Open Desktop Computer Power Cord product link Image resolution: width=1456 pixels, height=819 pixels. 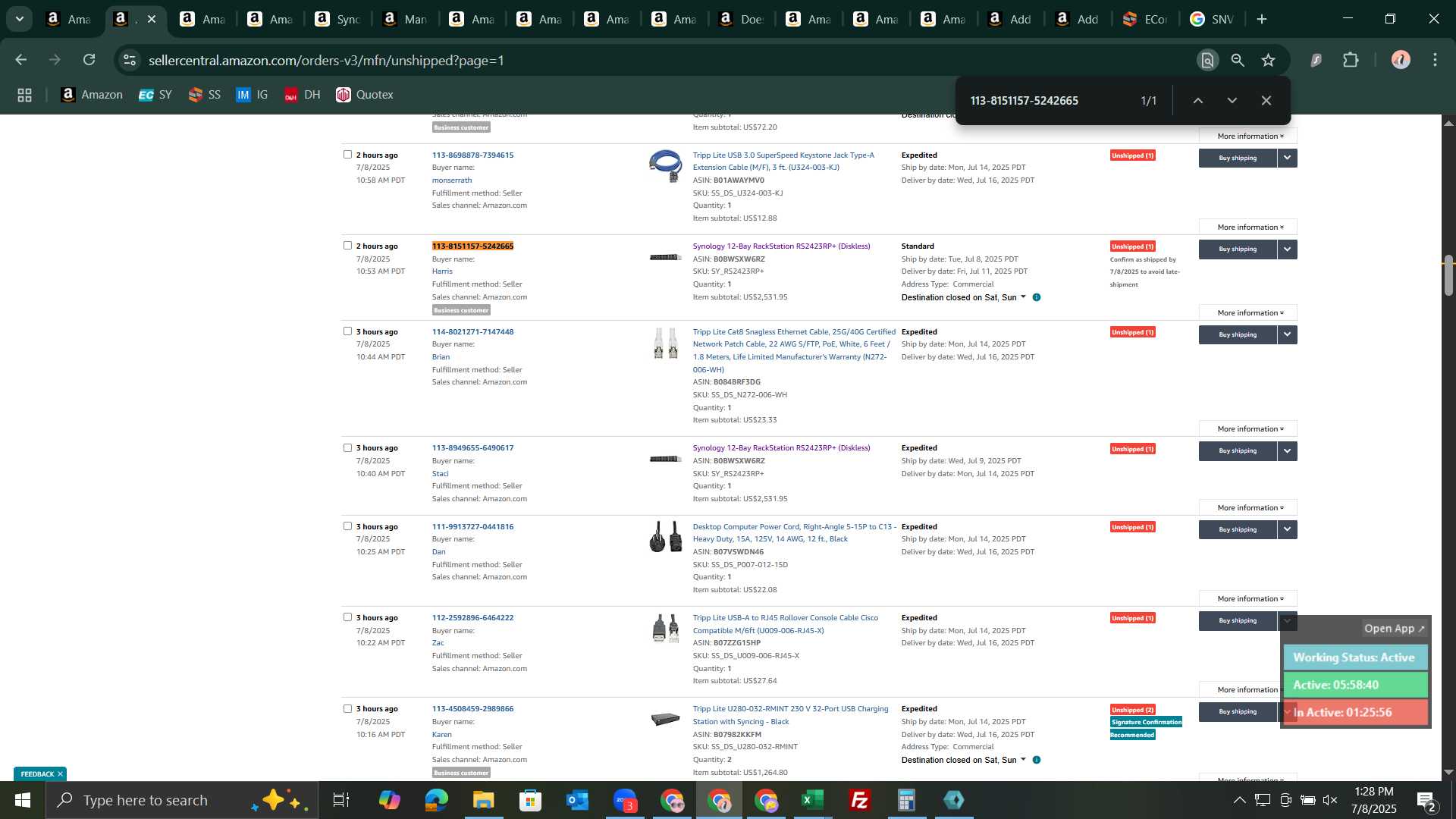(x=794, y=533)
